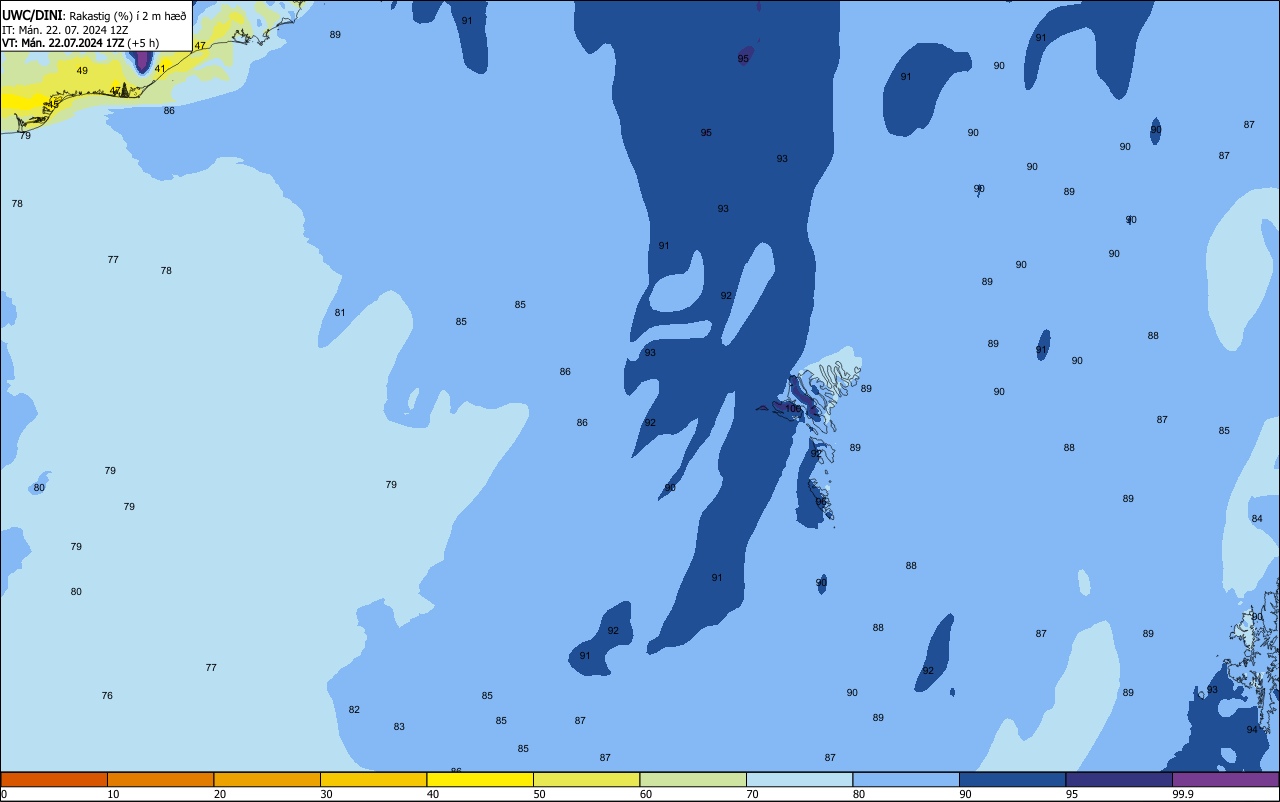Choose the purple legend swatch above 99.9

1225,779
